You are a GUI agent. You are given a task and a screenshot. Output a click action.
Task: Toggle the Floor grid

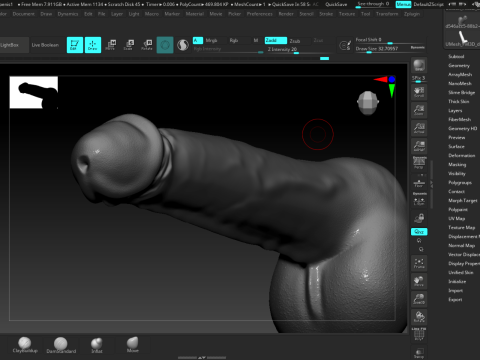[419, 183]
